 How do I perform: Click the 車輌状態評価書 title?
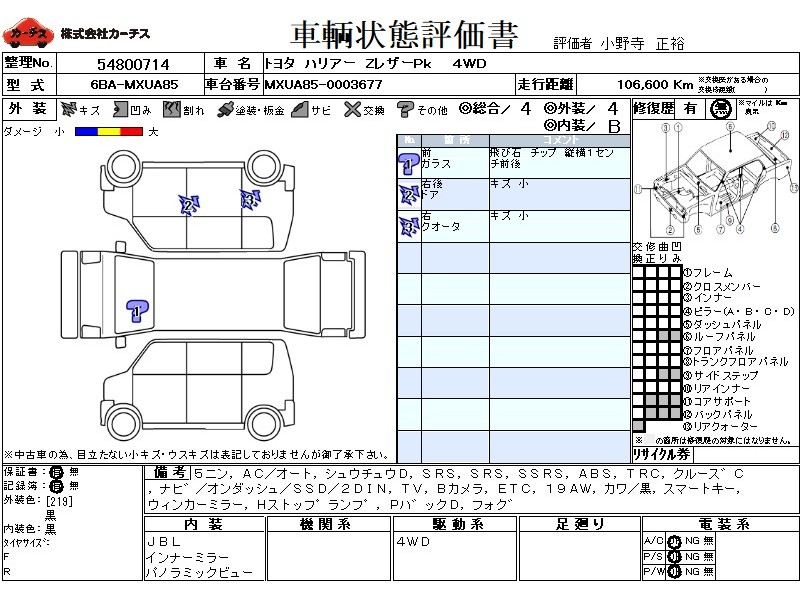point(404,35)
